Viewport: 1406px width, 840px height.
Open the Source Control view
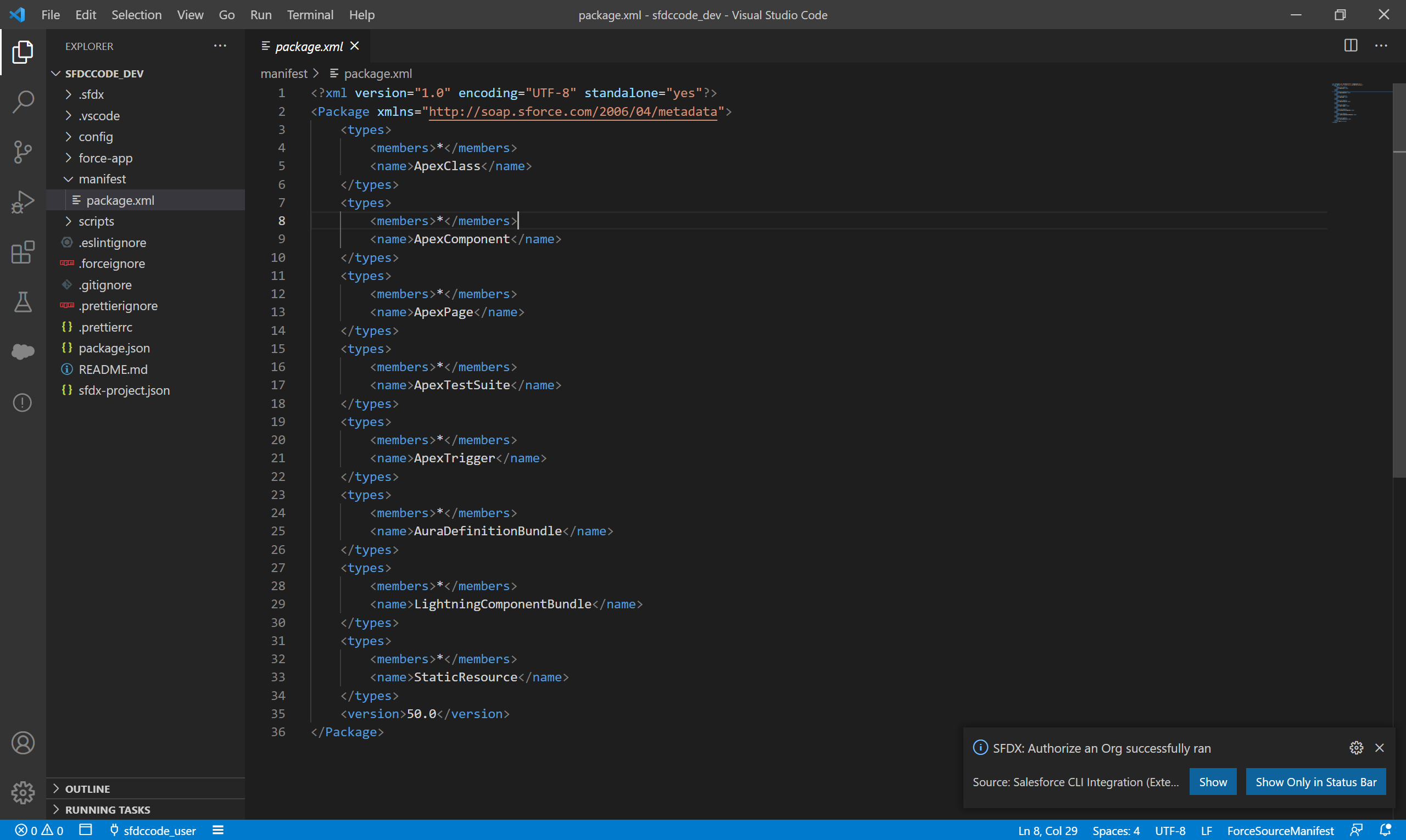(23, 152)
